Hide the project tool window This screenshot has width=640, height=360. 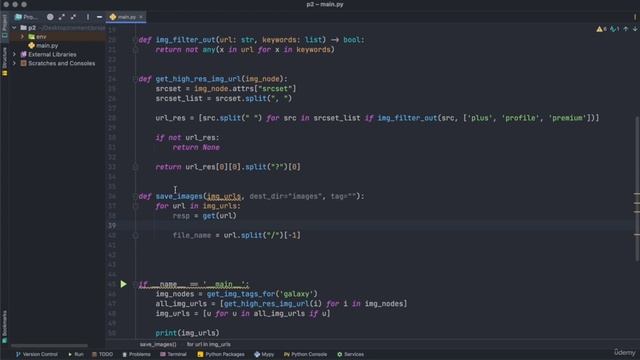point(99,17)
